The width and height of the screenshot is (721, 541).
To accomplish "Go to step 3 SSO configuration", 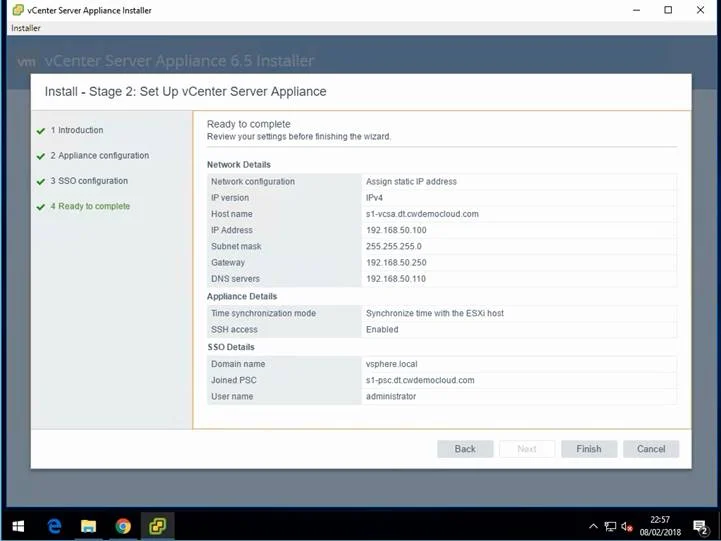I will pos(89,181).
